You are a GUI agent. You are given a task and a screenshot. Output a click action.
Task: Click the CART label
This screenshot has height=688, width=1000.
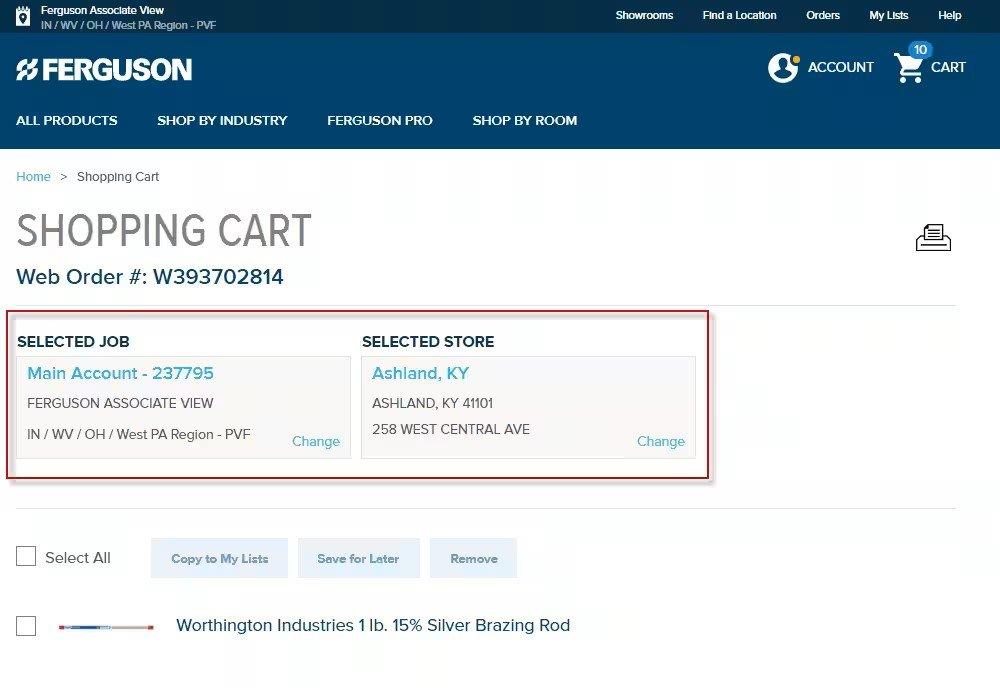(x=948, y=67)
